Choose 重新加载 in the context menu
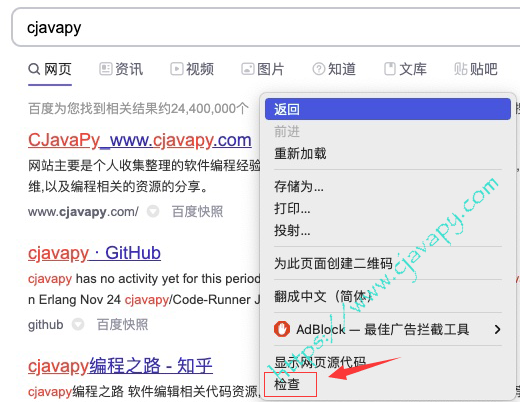The width and height of the screenshot is (520, 402). (388, 154)
